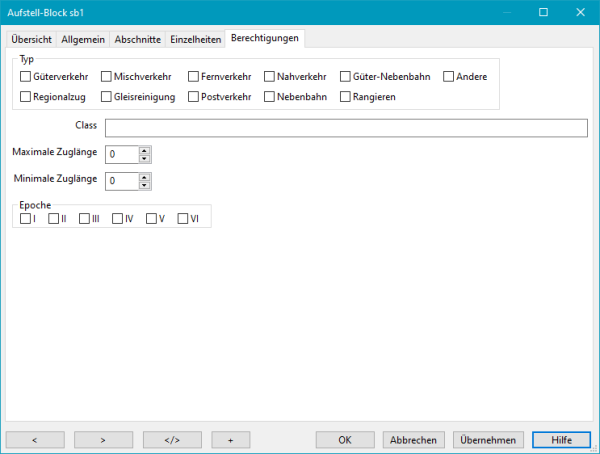600x454 pixels.
Task: Open the Einzelheiten tab
Action: click(195, 39)
